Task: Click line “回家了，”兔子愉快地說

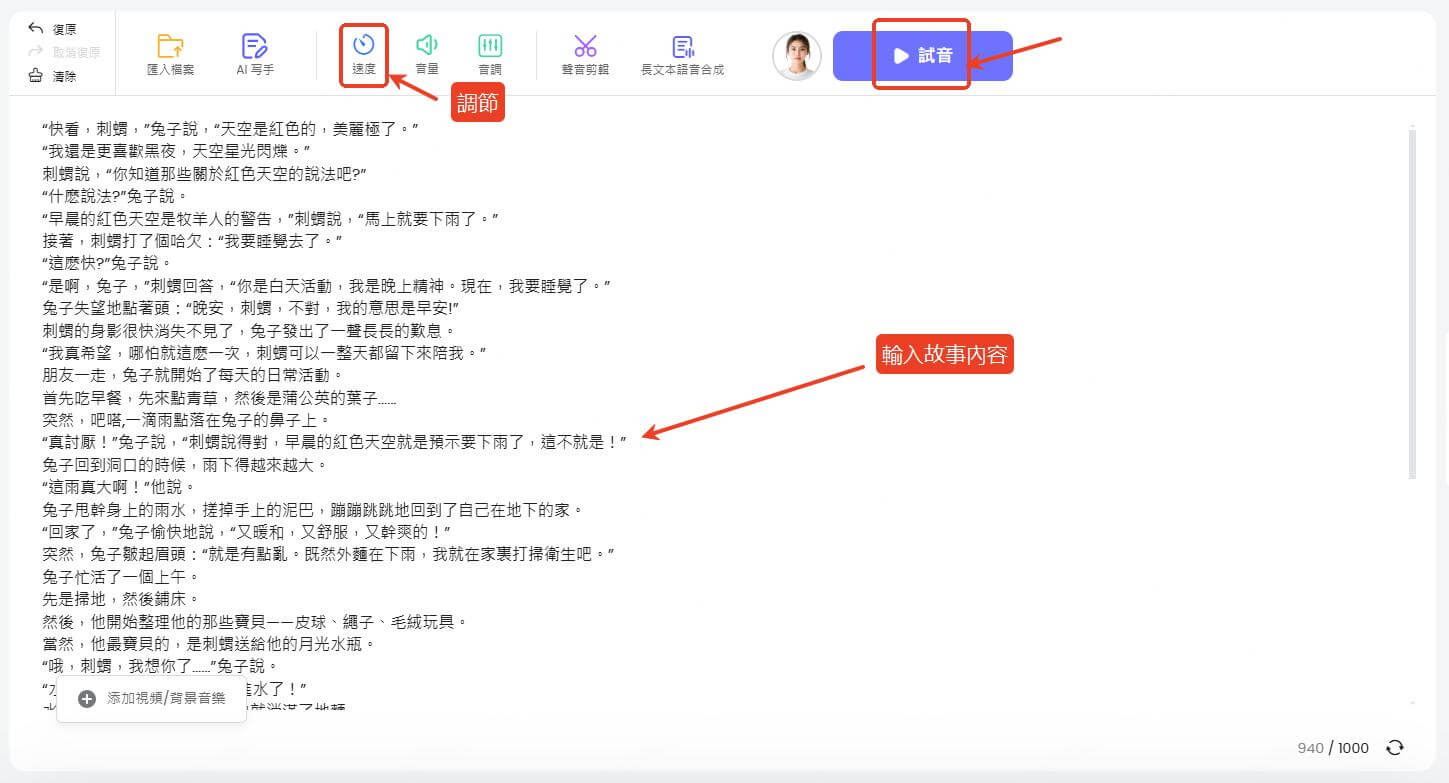Action: tap(247, 532)
